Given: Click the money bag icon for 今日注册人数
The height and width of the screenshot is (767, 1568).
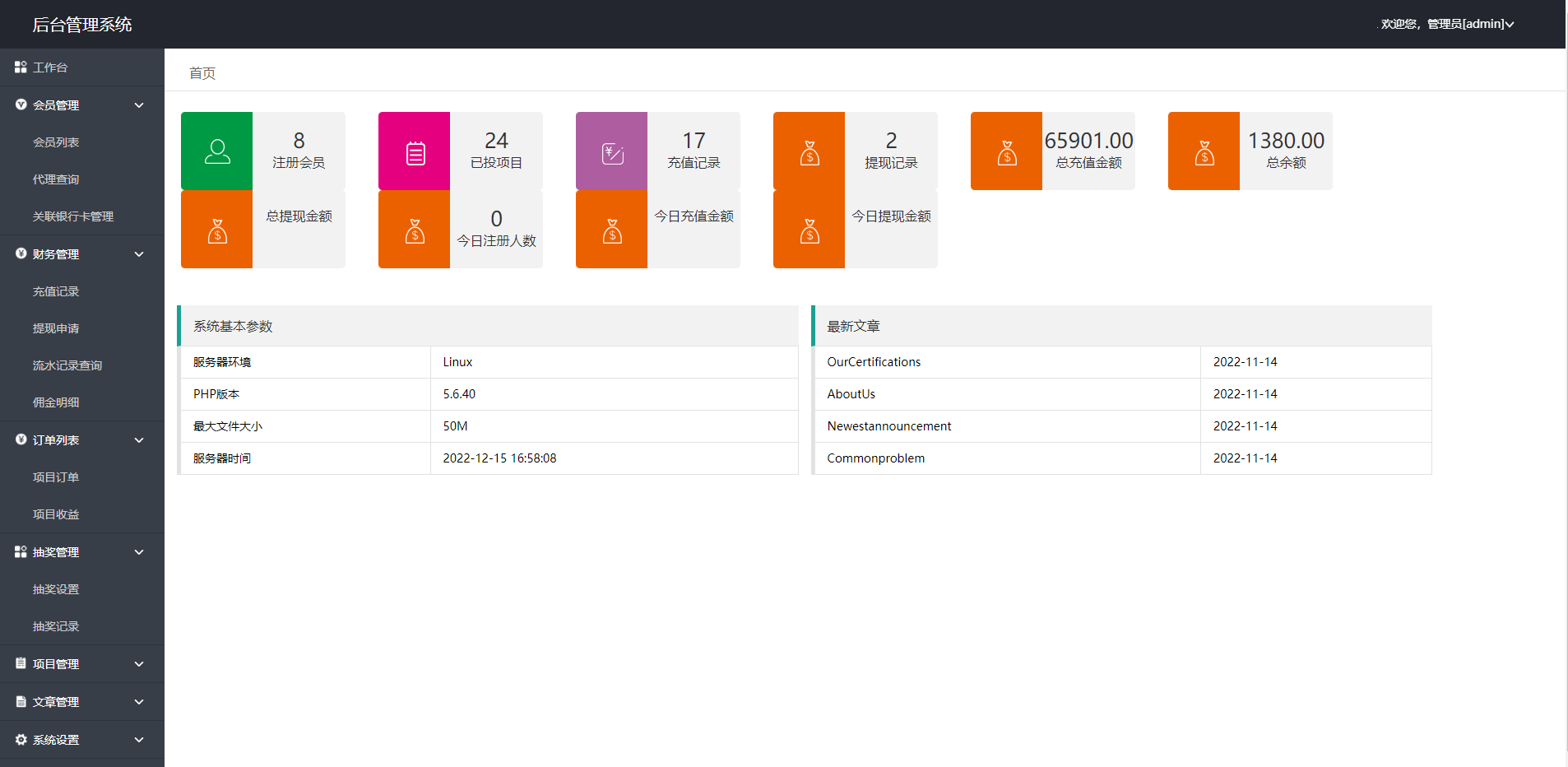Looking at the screenshot, I should (x=415, y=231).
